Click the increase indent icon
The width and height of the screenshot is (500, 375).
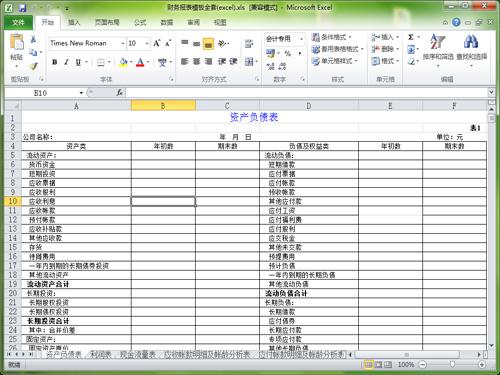point(233,62)
